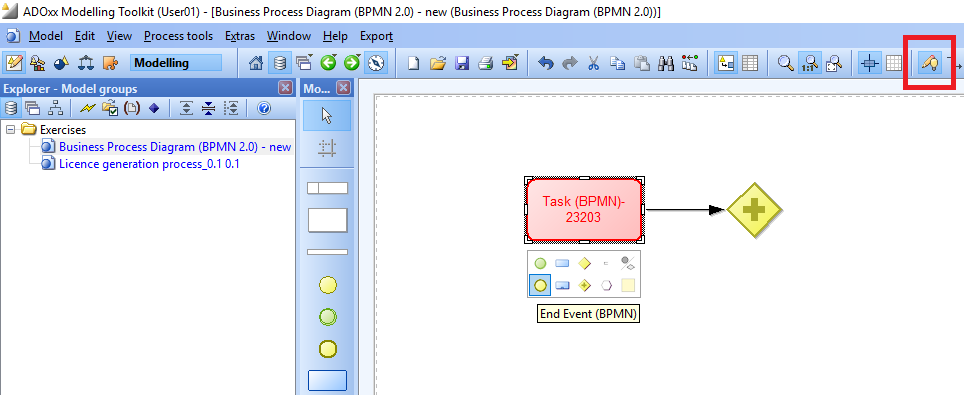Click expand all icon in Explorer toolbar
Screen dimensions: 964x395
click(186, 108)
